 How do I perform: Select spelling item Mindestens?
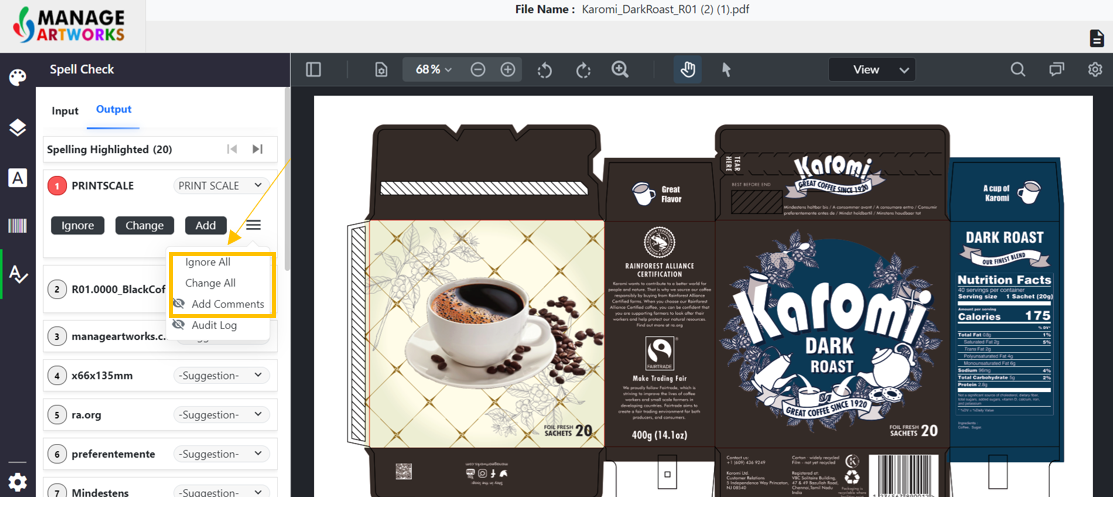101,493
